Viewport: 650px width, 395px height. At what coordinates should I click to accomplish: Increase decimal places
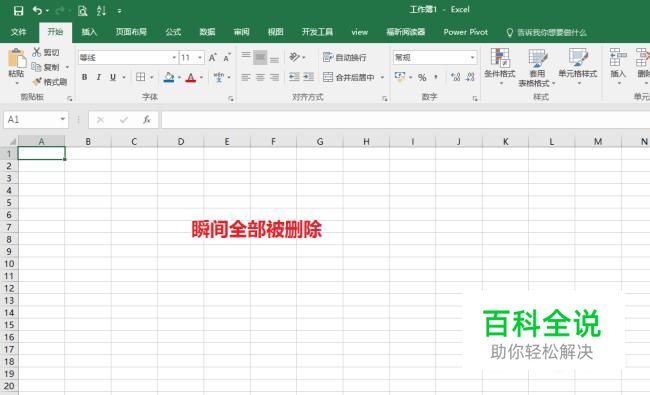pos(456,77)
